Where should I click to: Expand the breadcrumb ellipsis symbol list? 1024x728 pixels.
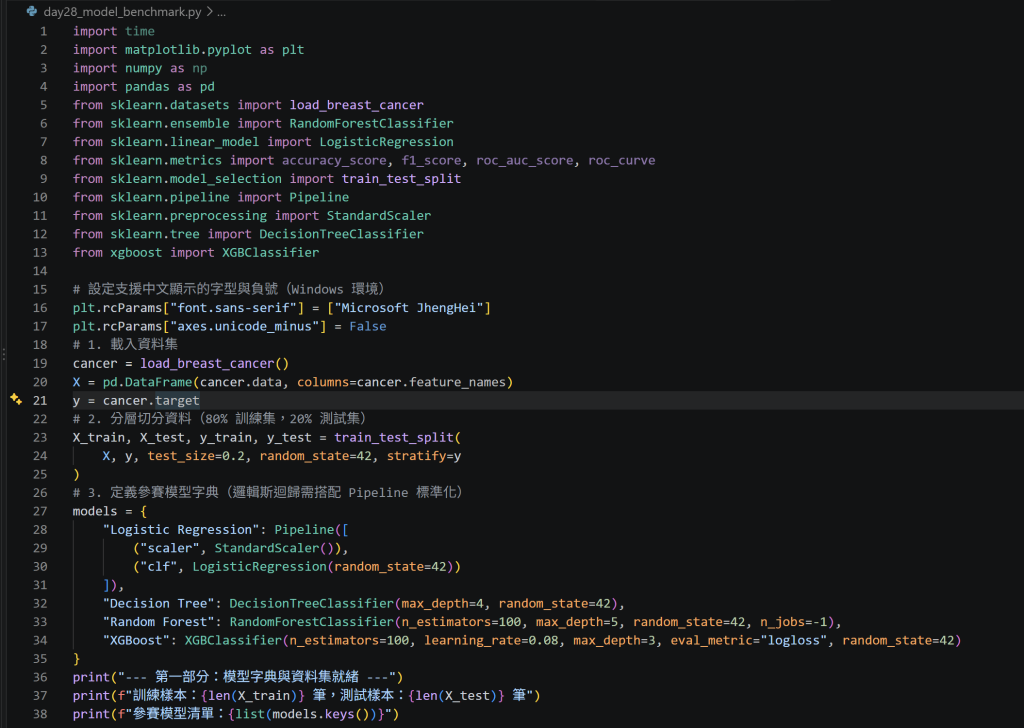(221, 12)
